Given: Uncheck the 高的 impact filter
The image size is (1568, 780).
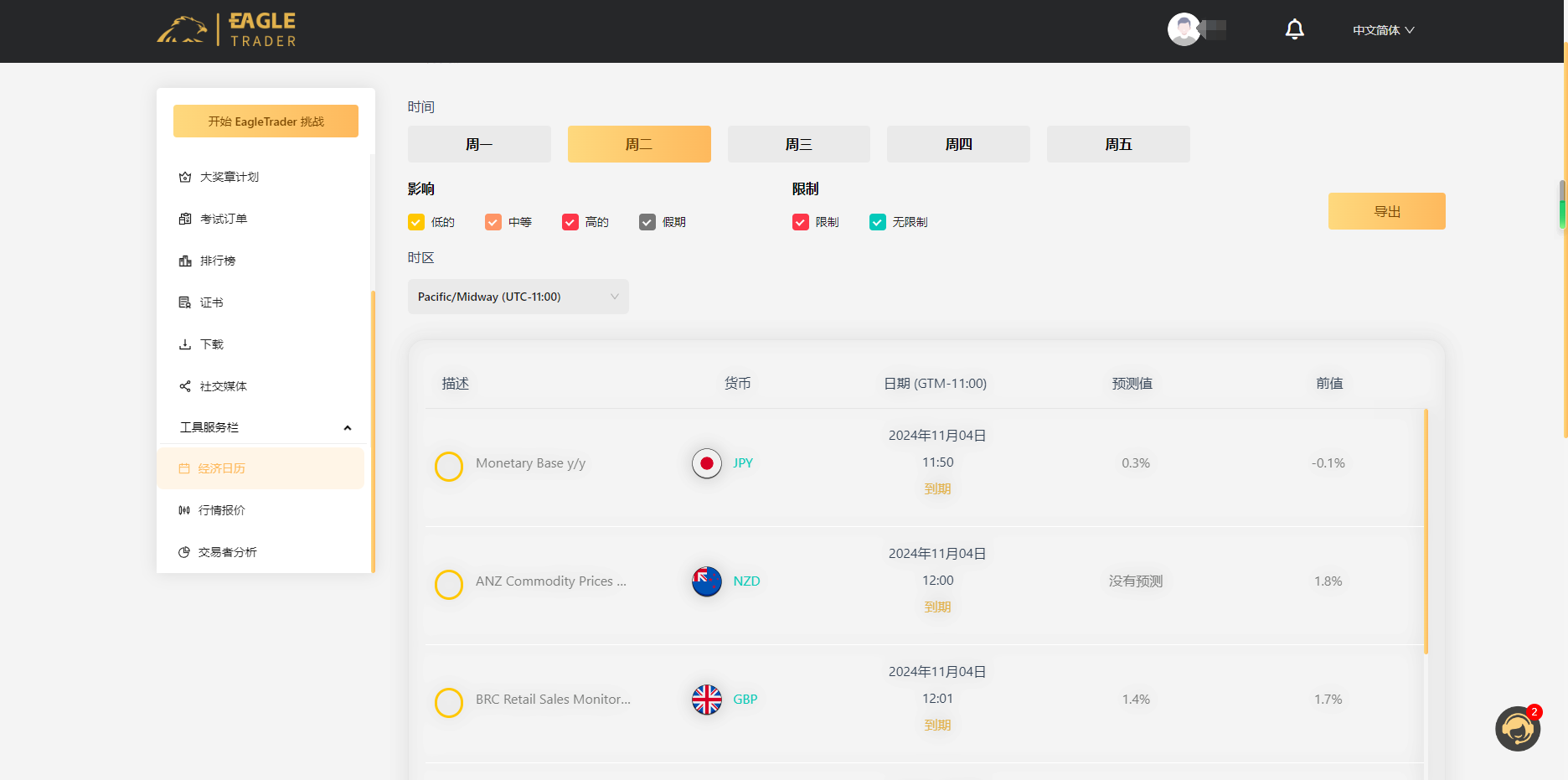Looking at the screenshot, I should 570,221.
